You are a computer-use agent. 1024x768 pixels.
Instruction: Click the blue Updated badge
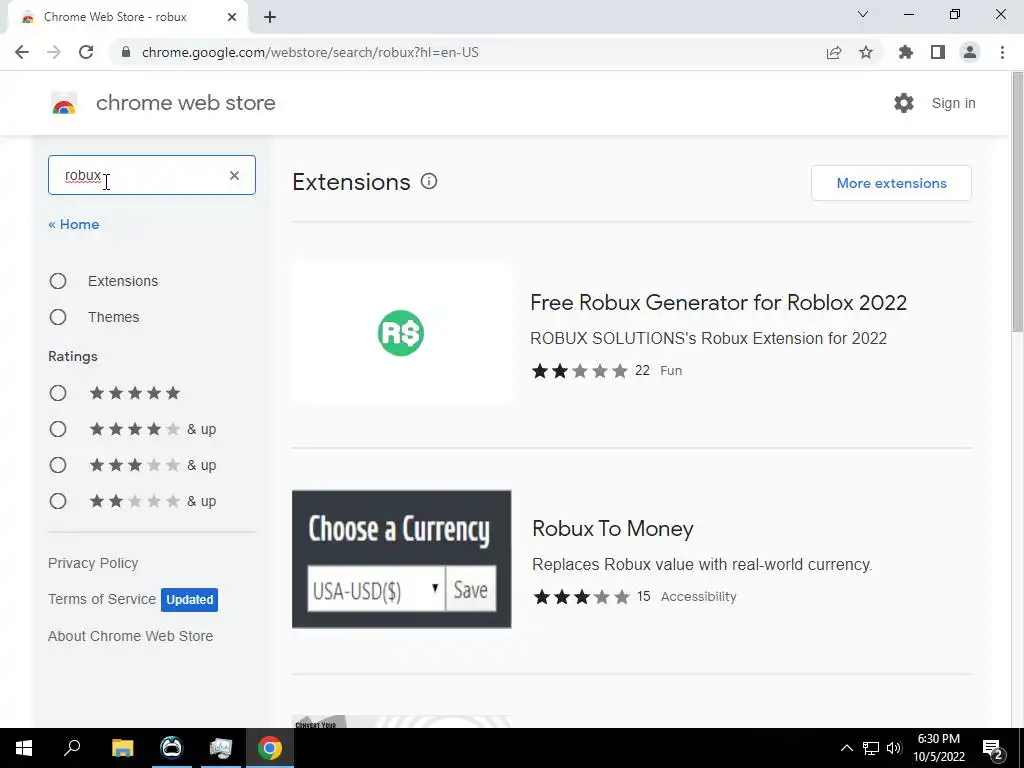(189, 600)
